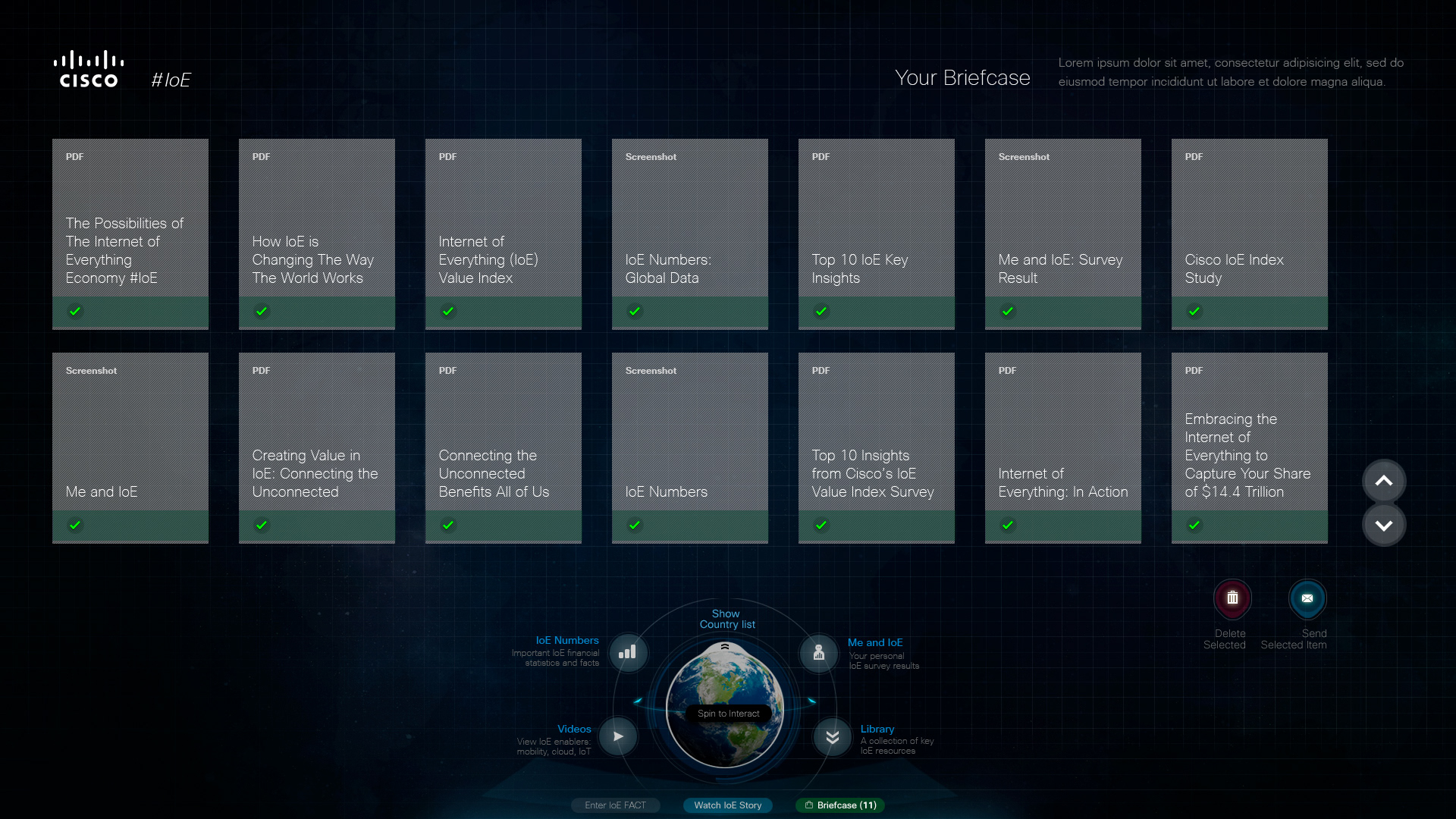Uncheck the Internet of Everything Value Index card
Screen dimensions: 1456x819
pos(448,311)
